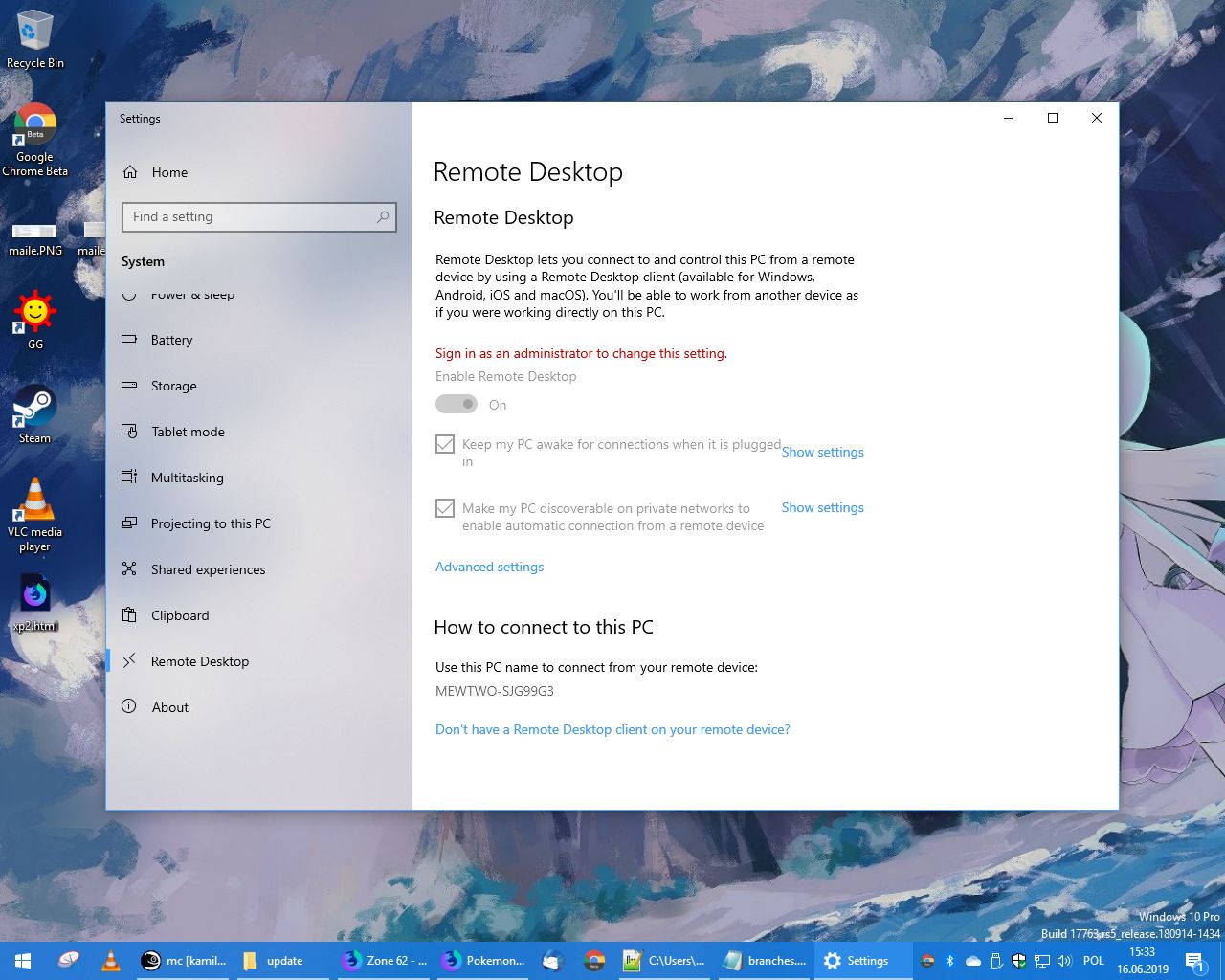Select Remote Desktop in the System menu

tap(200, 661)
